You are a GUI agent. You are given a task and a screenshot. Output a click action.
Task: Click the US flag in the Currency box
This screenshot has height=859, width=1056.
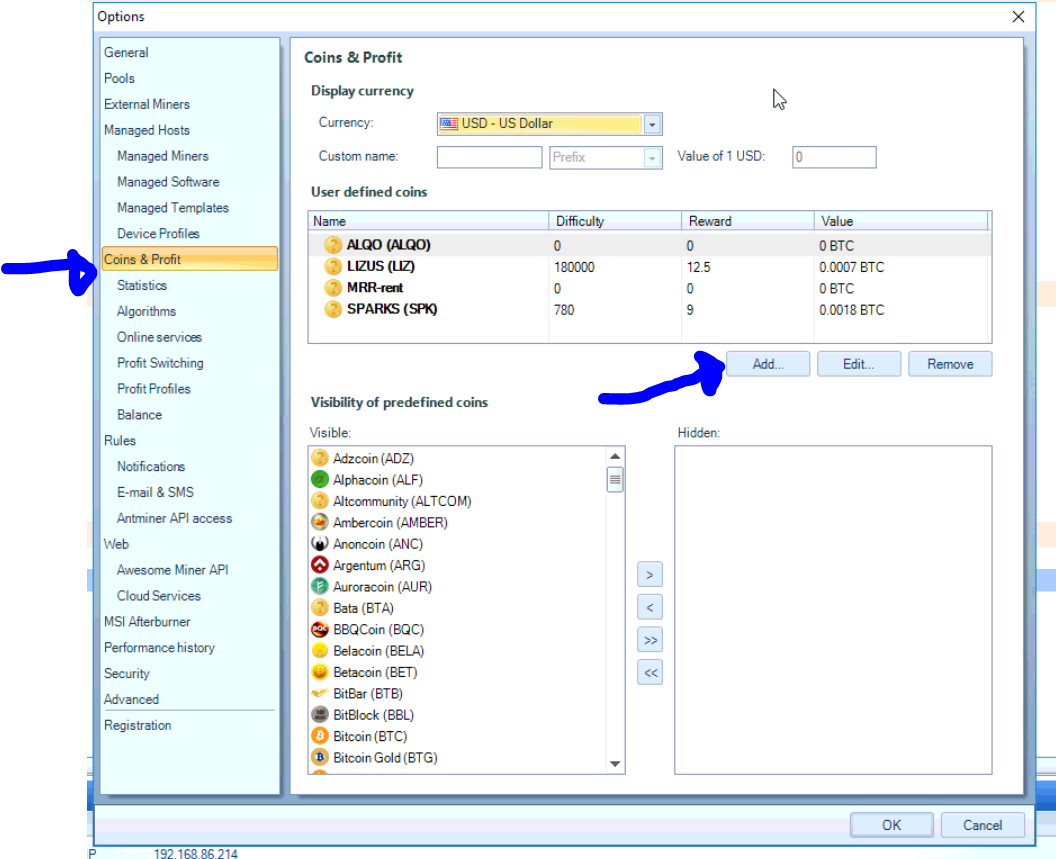click(x=449, y=124)
